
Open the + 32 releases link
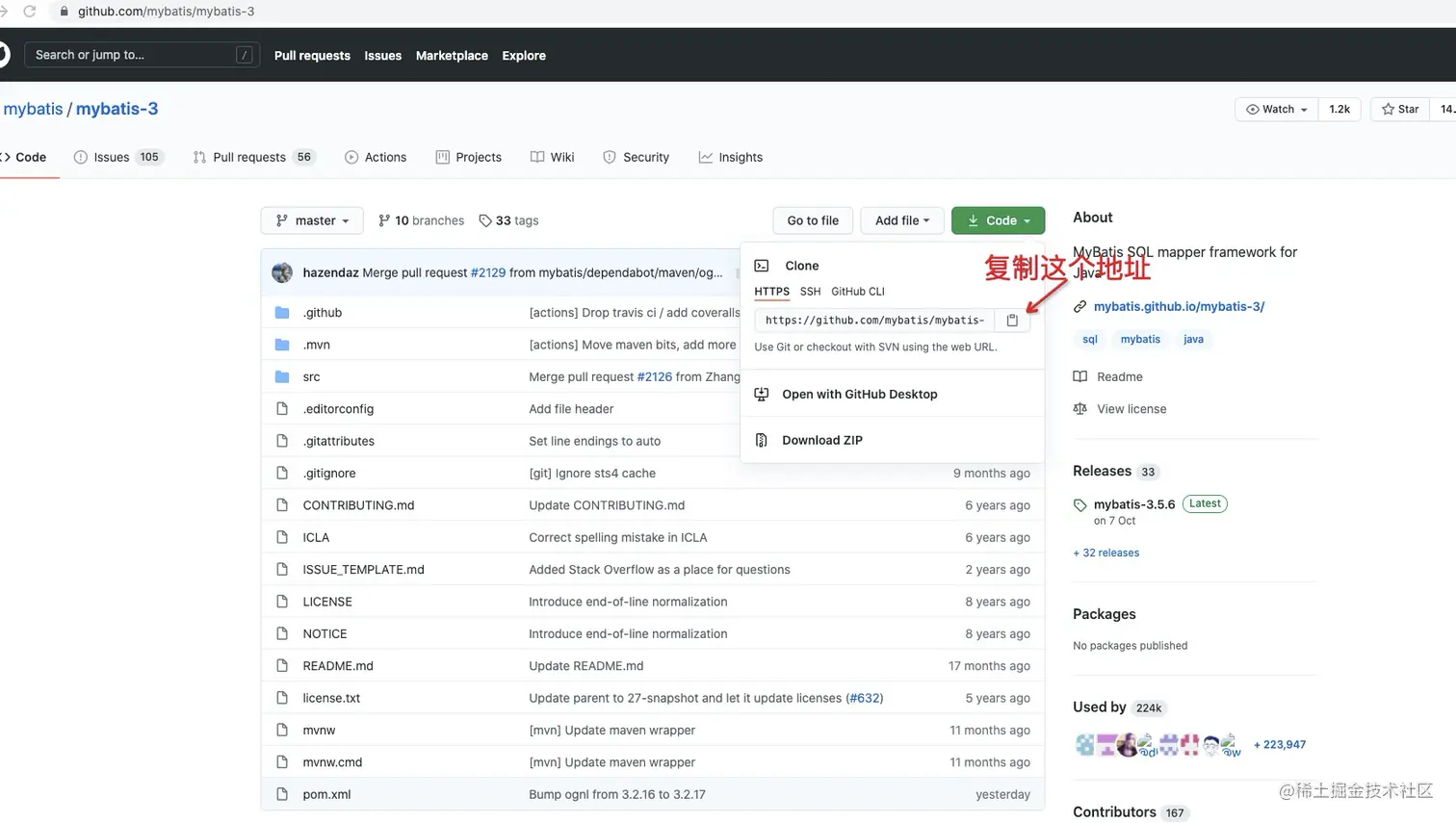(1106, 553)
